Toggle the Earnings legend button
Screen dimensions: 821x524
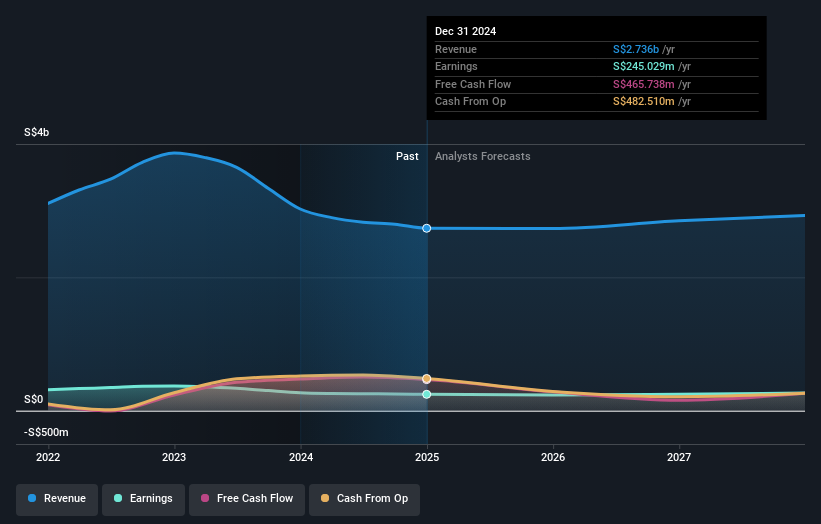pyautogui.click(x=143, y=499)
